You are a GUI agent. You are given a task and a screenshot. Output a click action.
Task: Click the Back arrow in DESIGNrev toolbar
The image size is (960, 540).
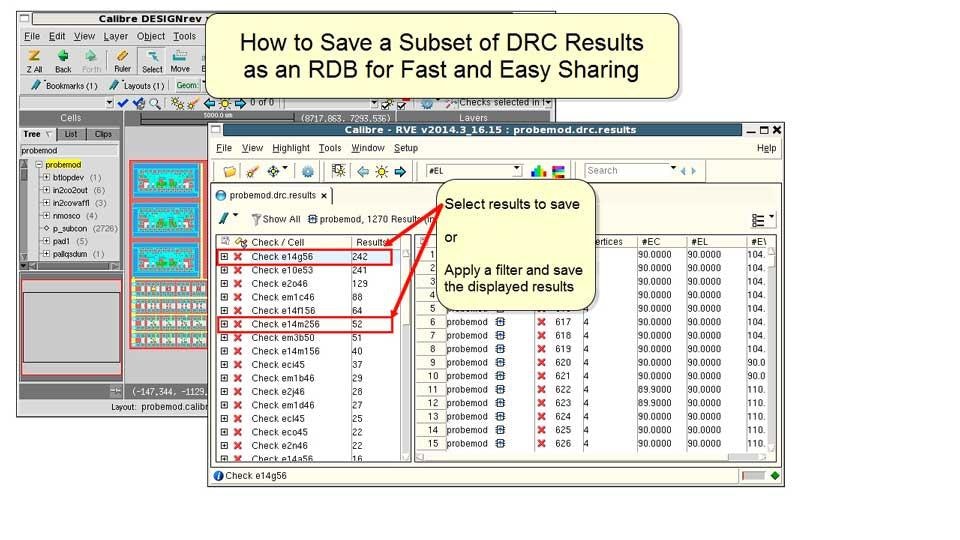(63, 61)
